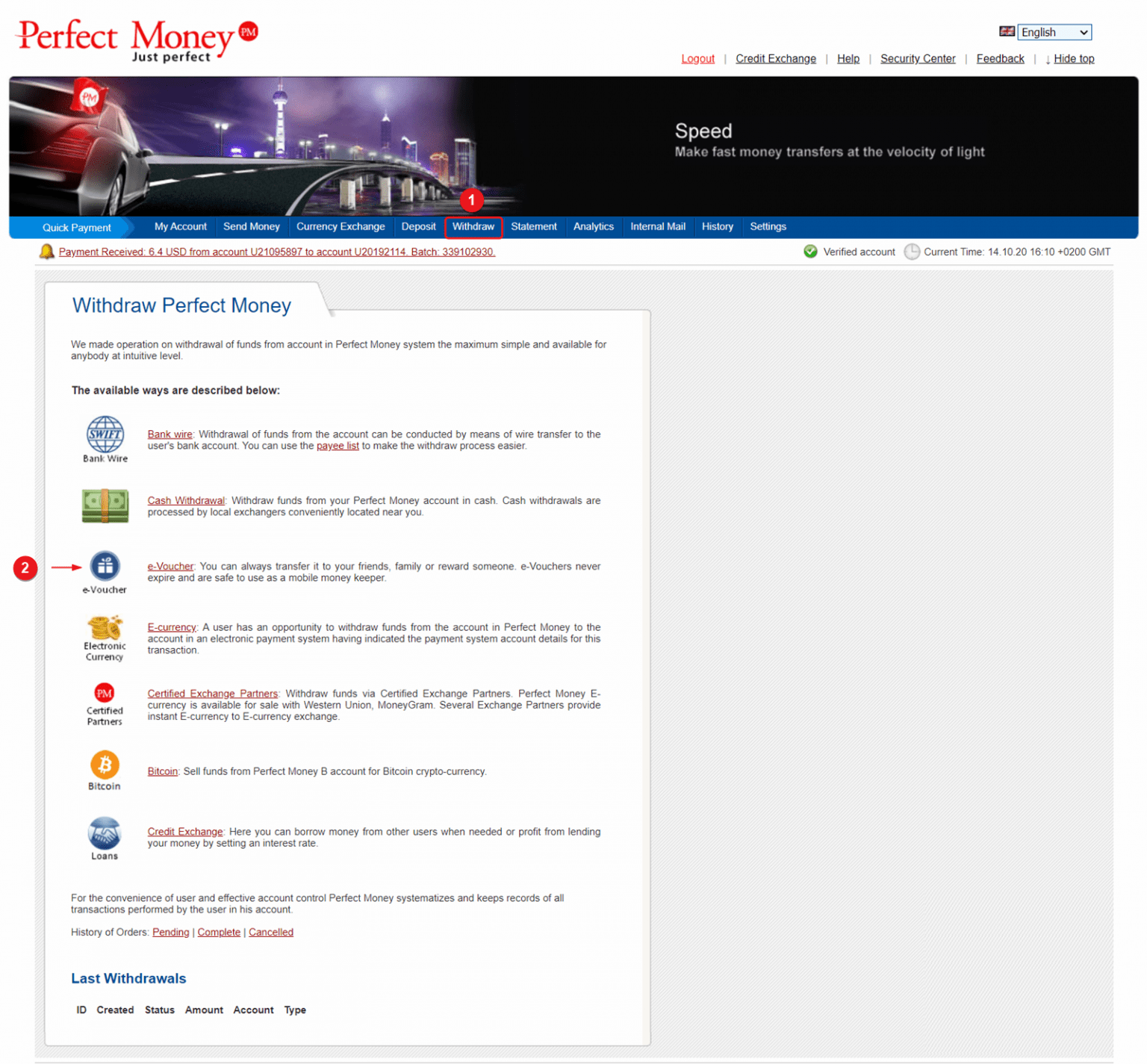Open the E-currency text link

[x=172, y=628]
